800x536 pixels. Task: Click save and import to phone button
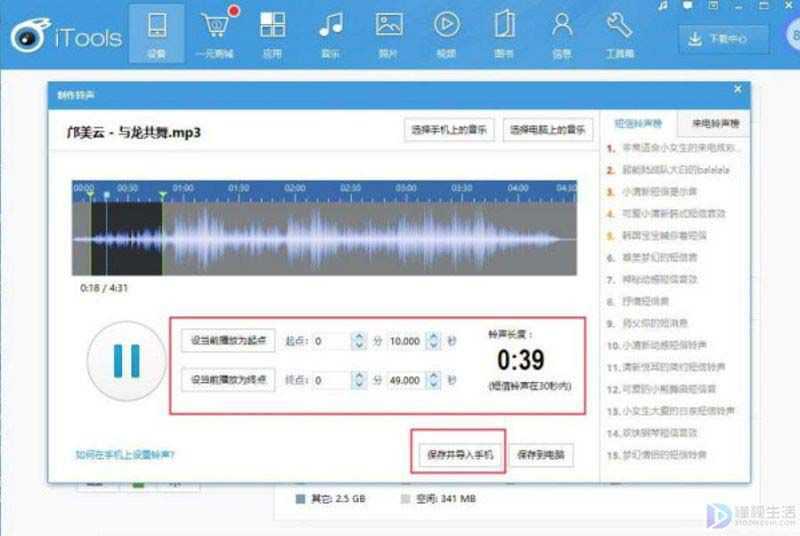point(460,454)
